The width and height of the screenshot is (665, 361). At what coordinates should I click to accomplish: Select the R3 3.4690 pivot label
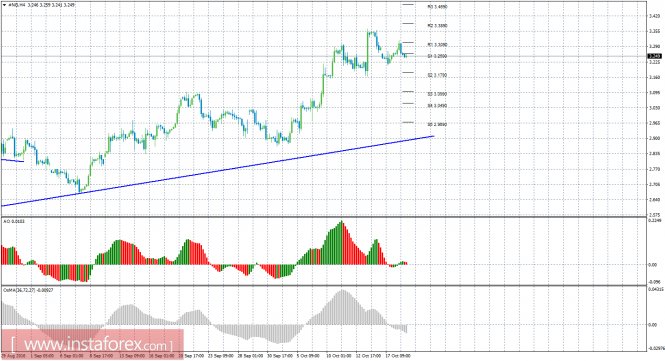click(437, 7)
